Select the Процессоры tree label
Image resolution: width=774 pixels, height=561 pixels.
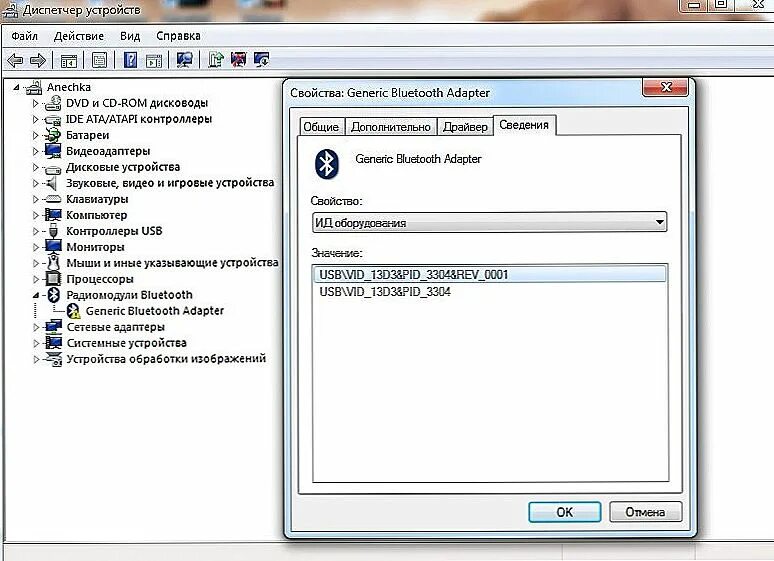tap(100, 279)
